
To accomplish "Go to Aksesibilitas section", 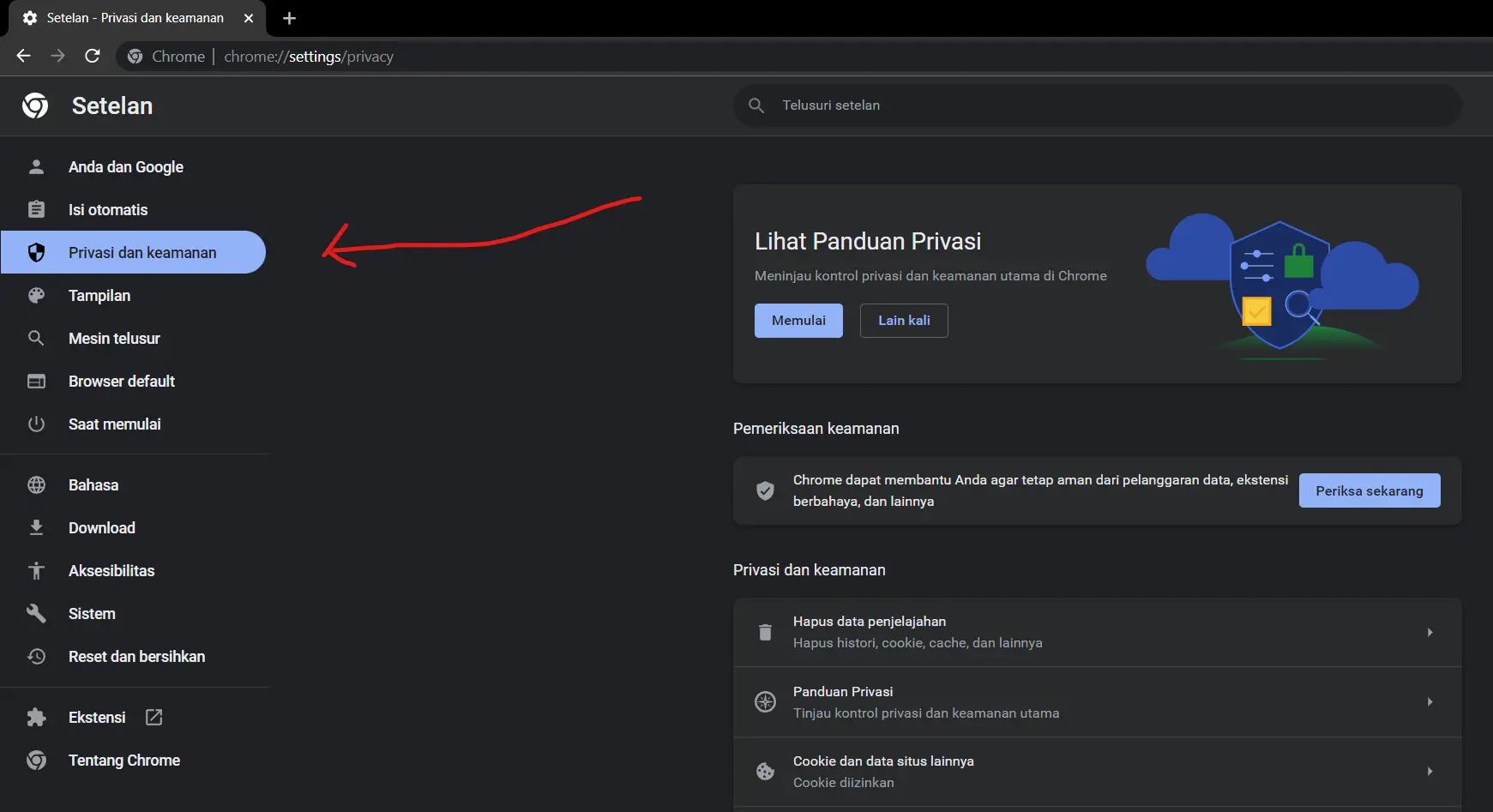I will coord(111,570).
